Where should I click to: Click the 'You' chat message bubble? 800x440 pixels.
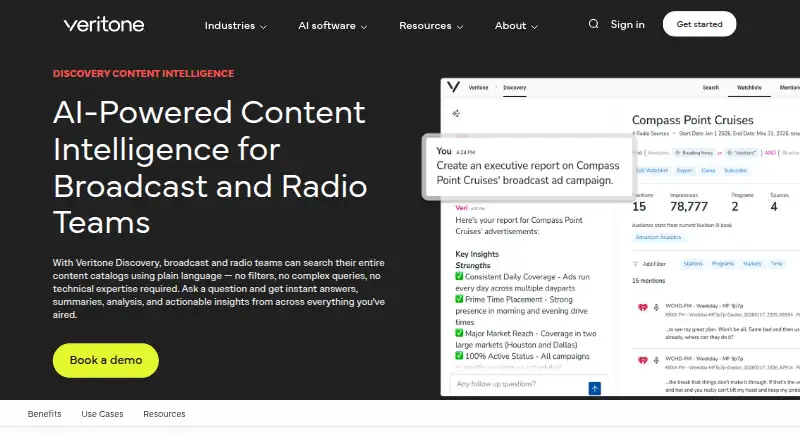(x=528, y=166)
